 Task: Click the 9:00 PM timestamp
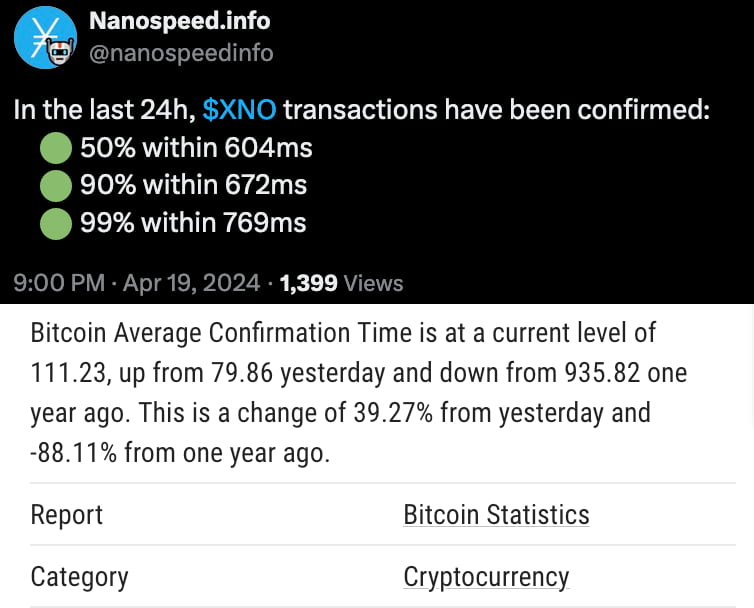click(58, 283)
